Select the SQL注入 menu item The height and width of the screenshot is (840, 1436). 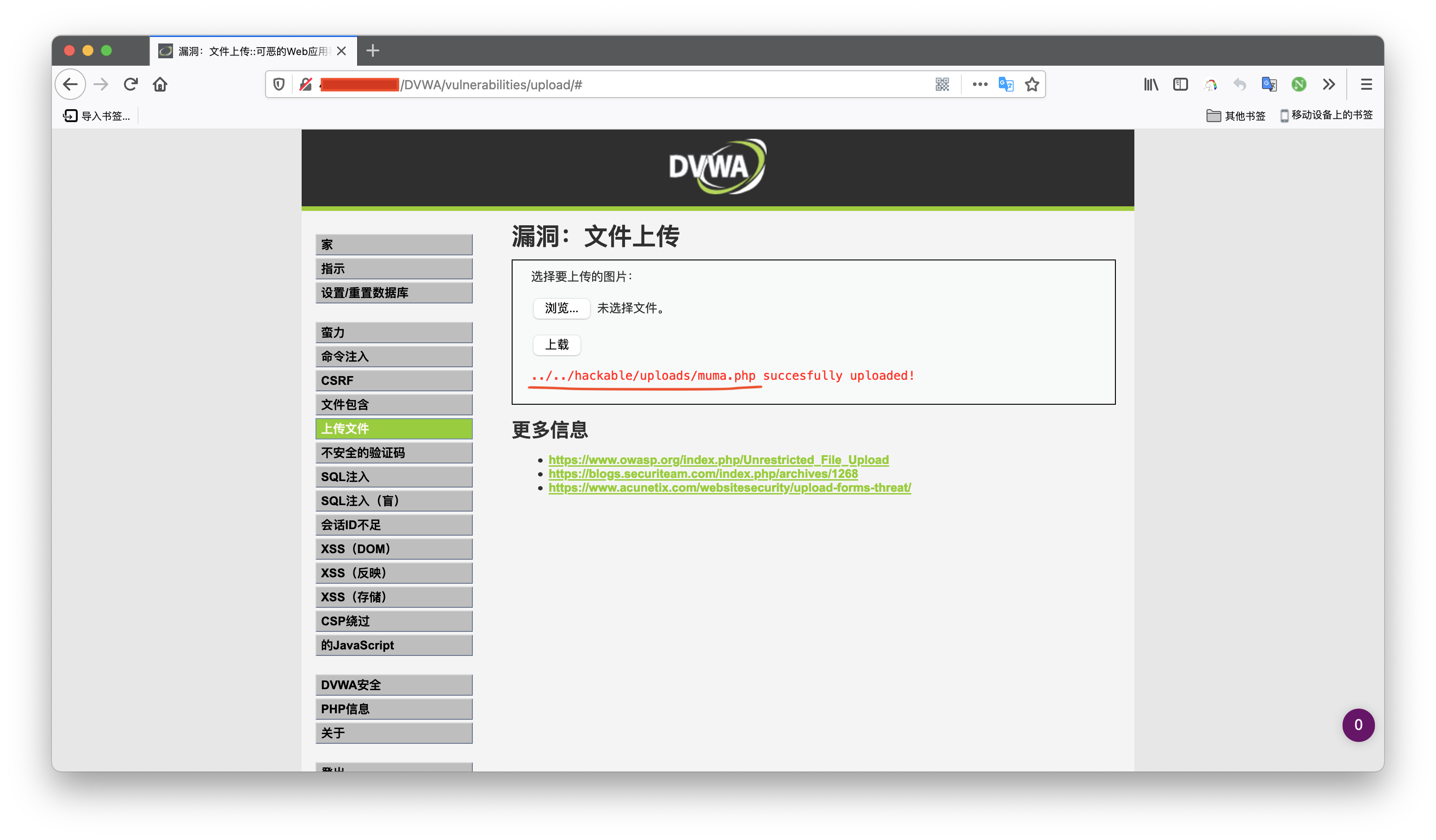pos(394,477)
